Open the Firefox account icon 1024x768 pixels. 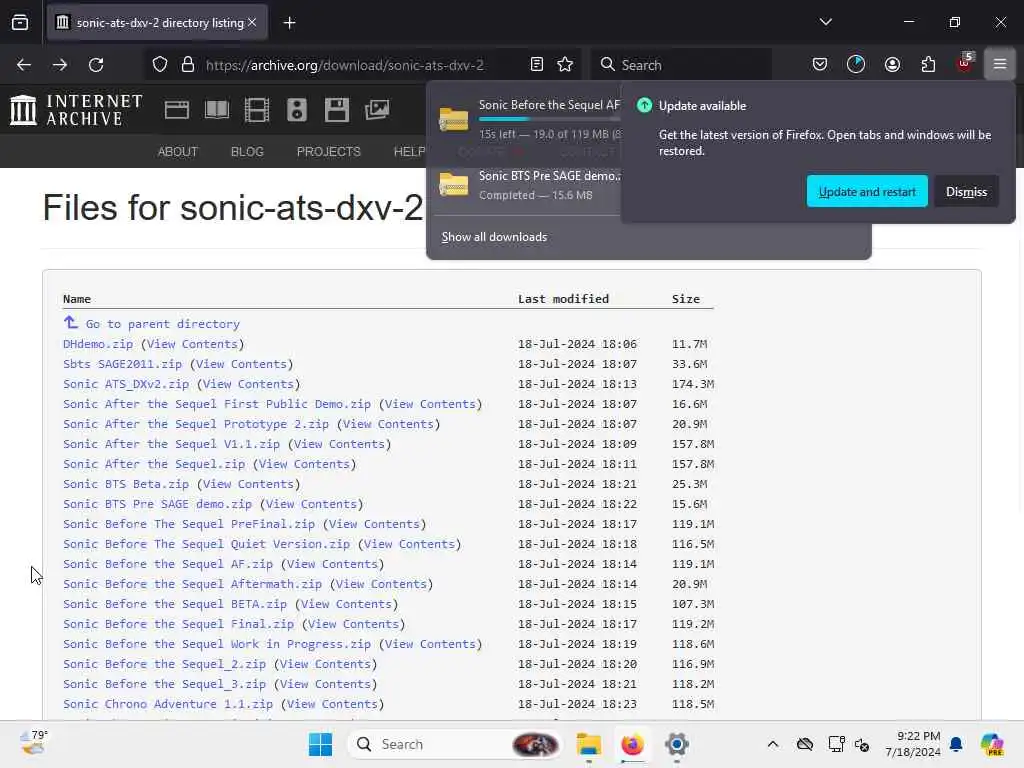click(892, 64)
